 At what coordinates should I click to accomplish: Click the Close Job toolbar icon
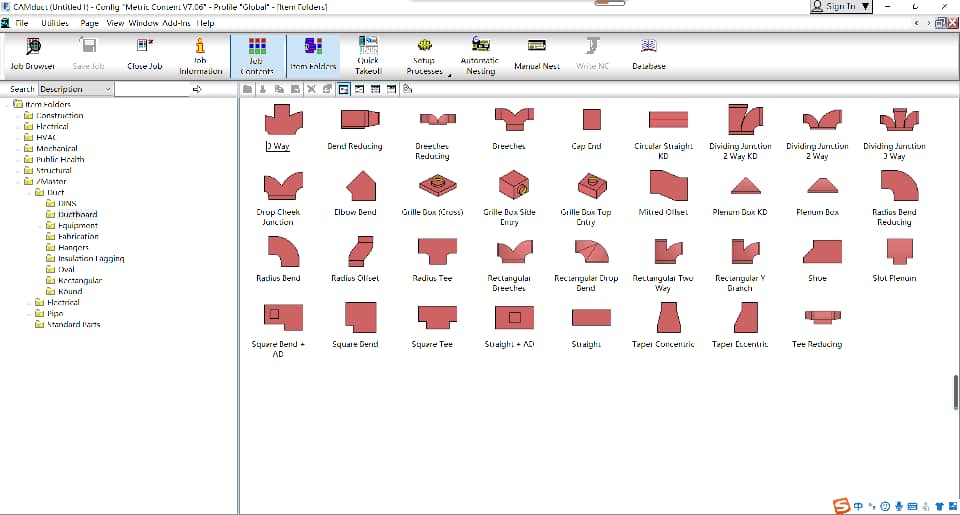[x=144, y=55]
